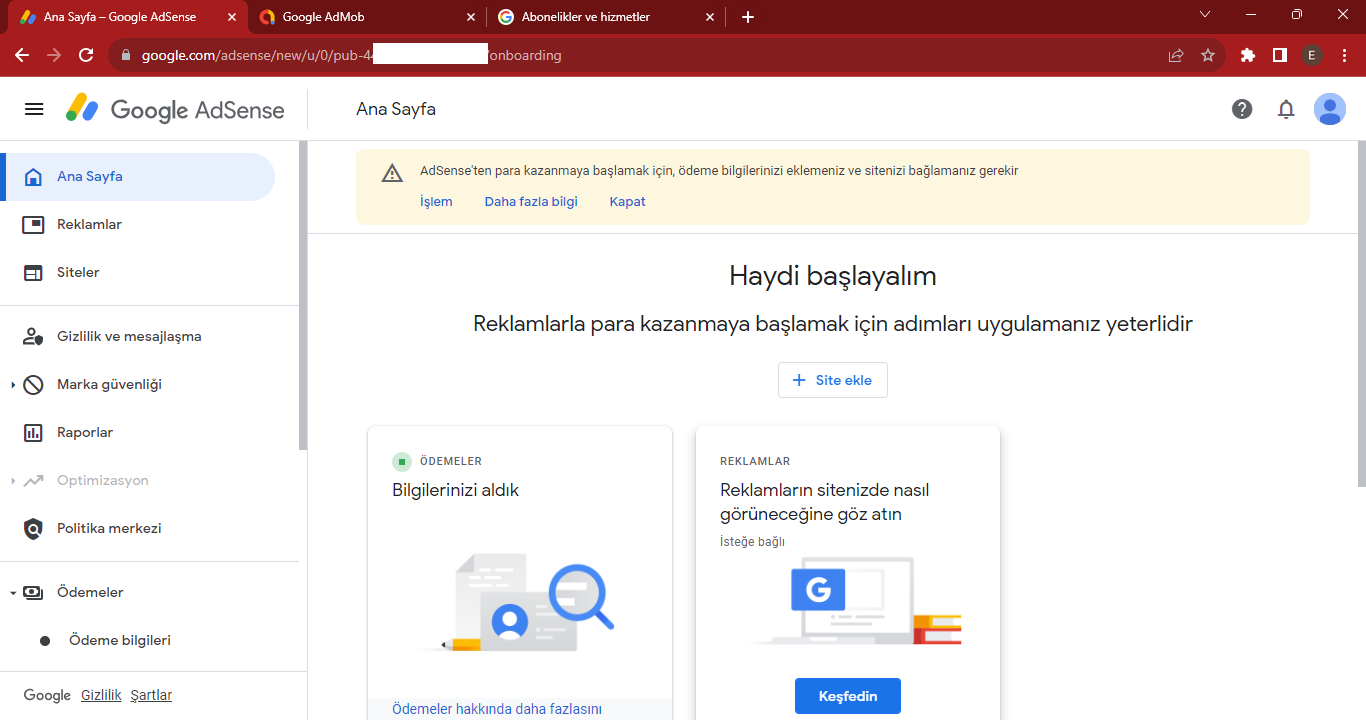Click the Raporlar chart icon
The height and width of the screenshot is (720, 1366).
pyautogui.click(x=33, y=433)
